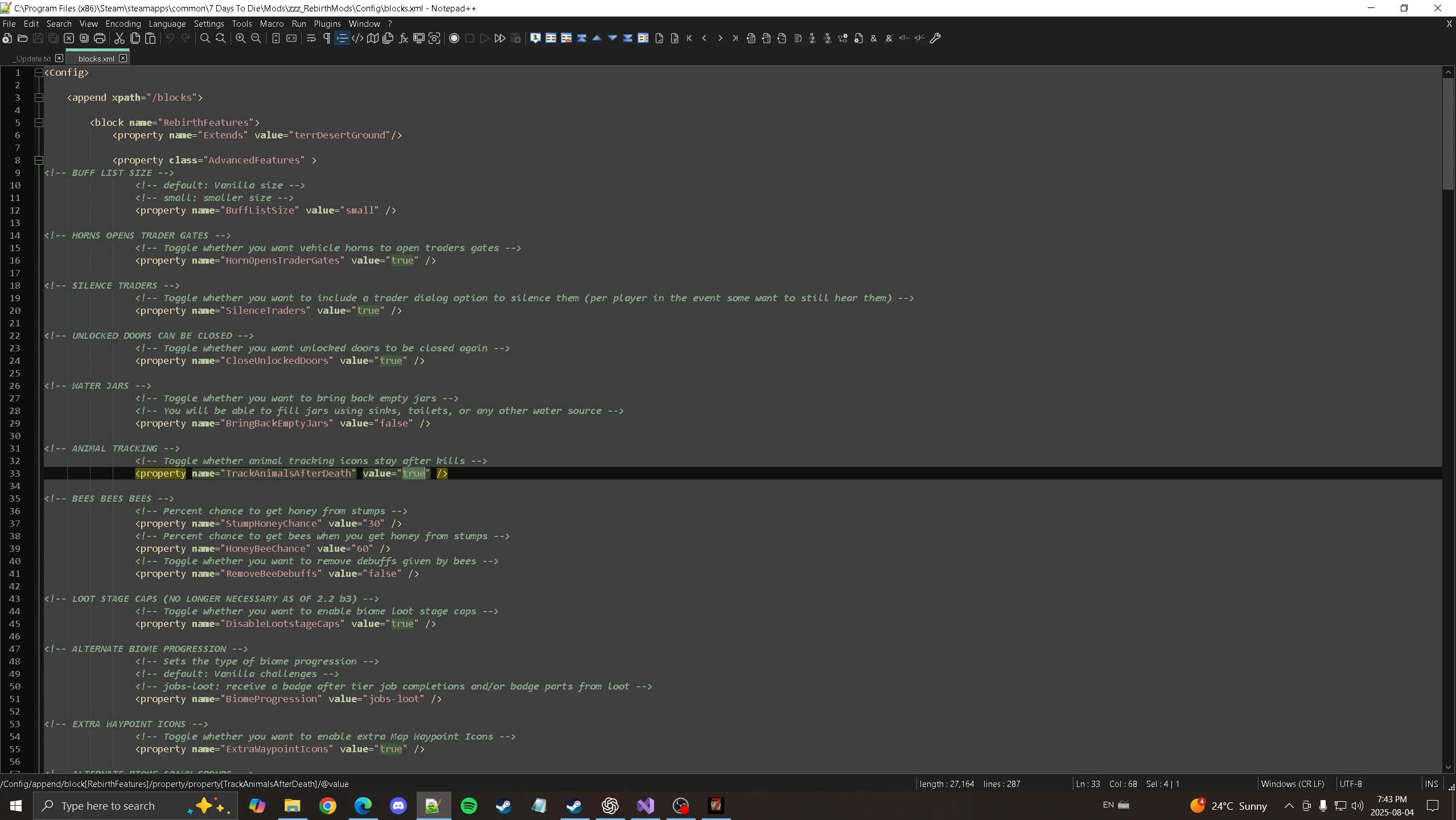
Task: Open the File menu
Action: click(x=9, y=23)
